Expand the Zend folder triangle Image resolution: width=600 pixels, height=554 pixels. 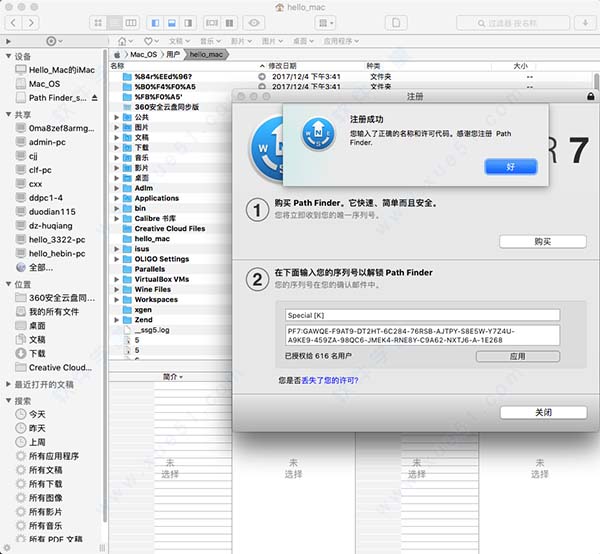tap(117, 320)
